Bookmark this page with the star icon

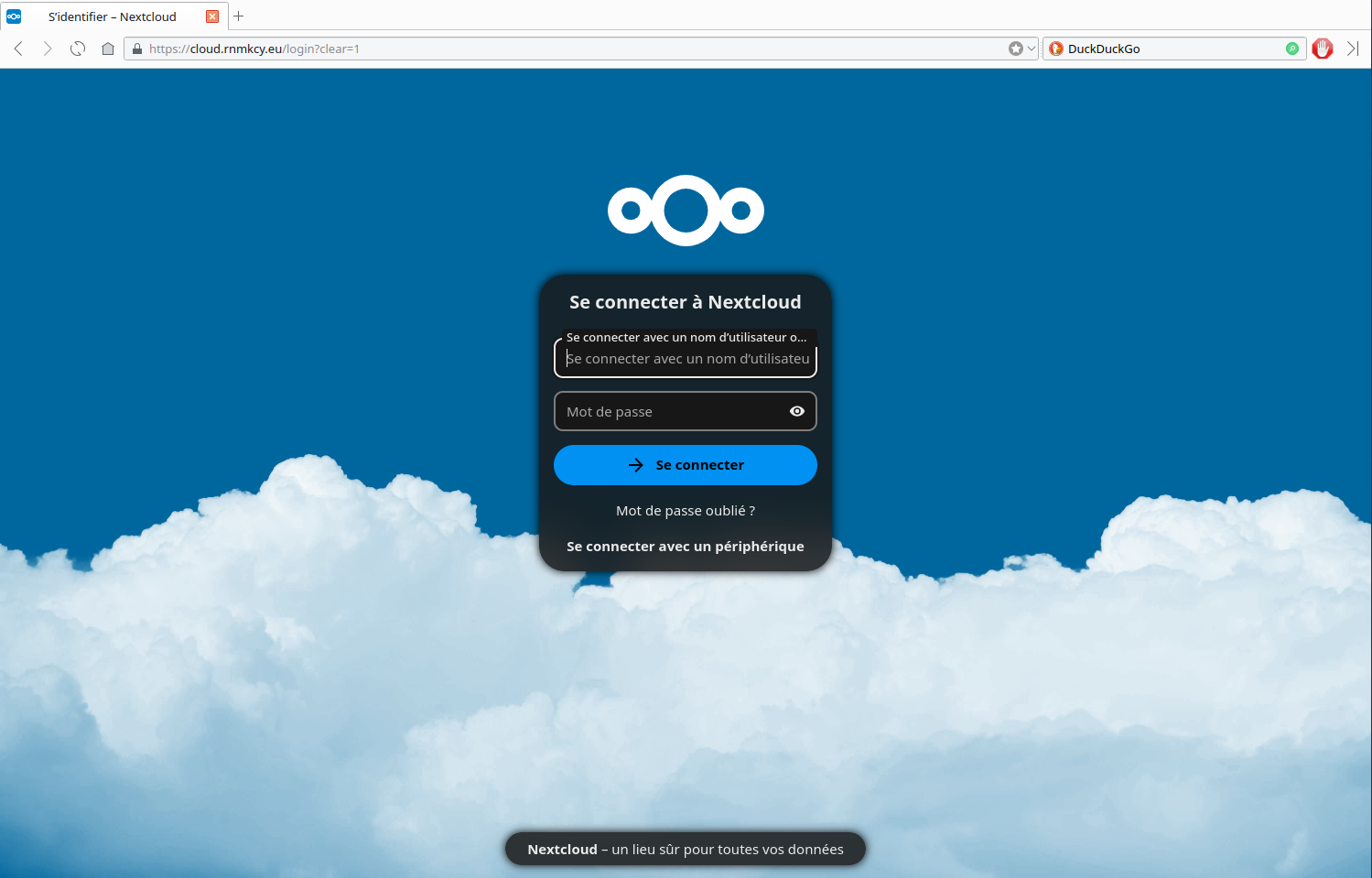tap(1015, 49)
